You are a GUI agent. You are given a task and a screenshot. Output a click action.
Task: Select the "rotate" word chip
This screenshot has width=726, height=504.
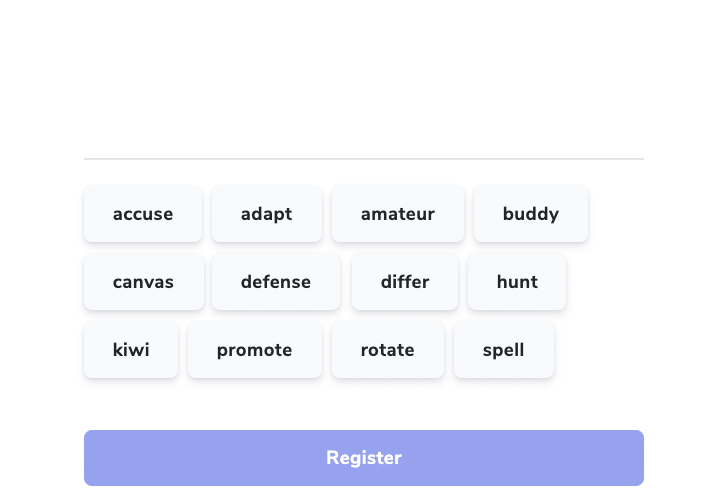pyautogui.click(x=388, y=350)
